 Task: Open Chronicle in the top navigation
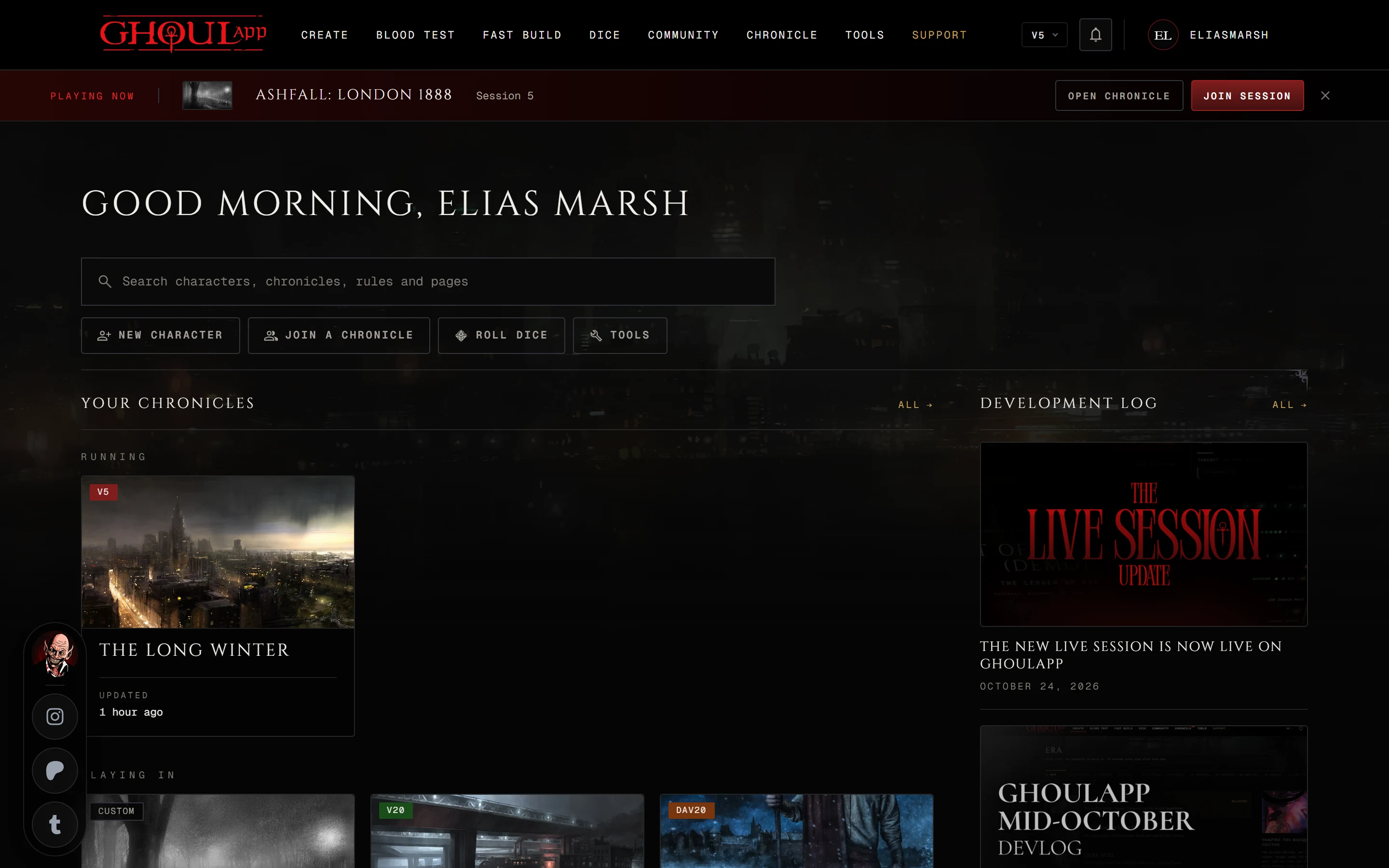tap(782, 35)
